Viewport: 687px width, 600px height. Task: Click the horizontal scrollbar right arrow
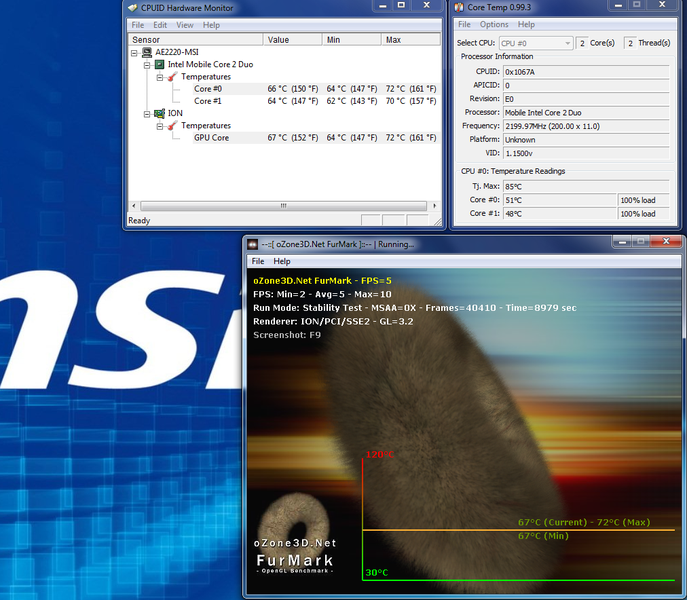coord(434,206)
